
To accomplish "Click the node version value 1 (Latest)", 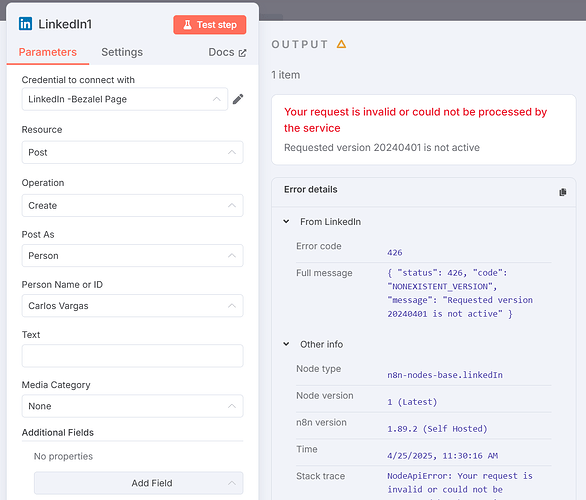I will [x=412, y=402].
